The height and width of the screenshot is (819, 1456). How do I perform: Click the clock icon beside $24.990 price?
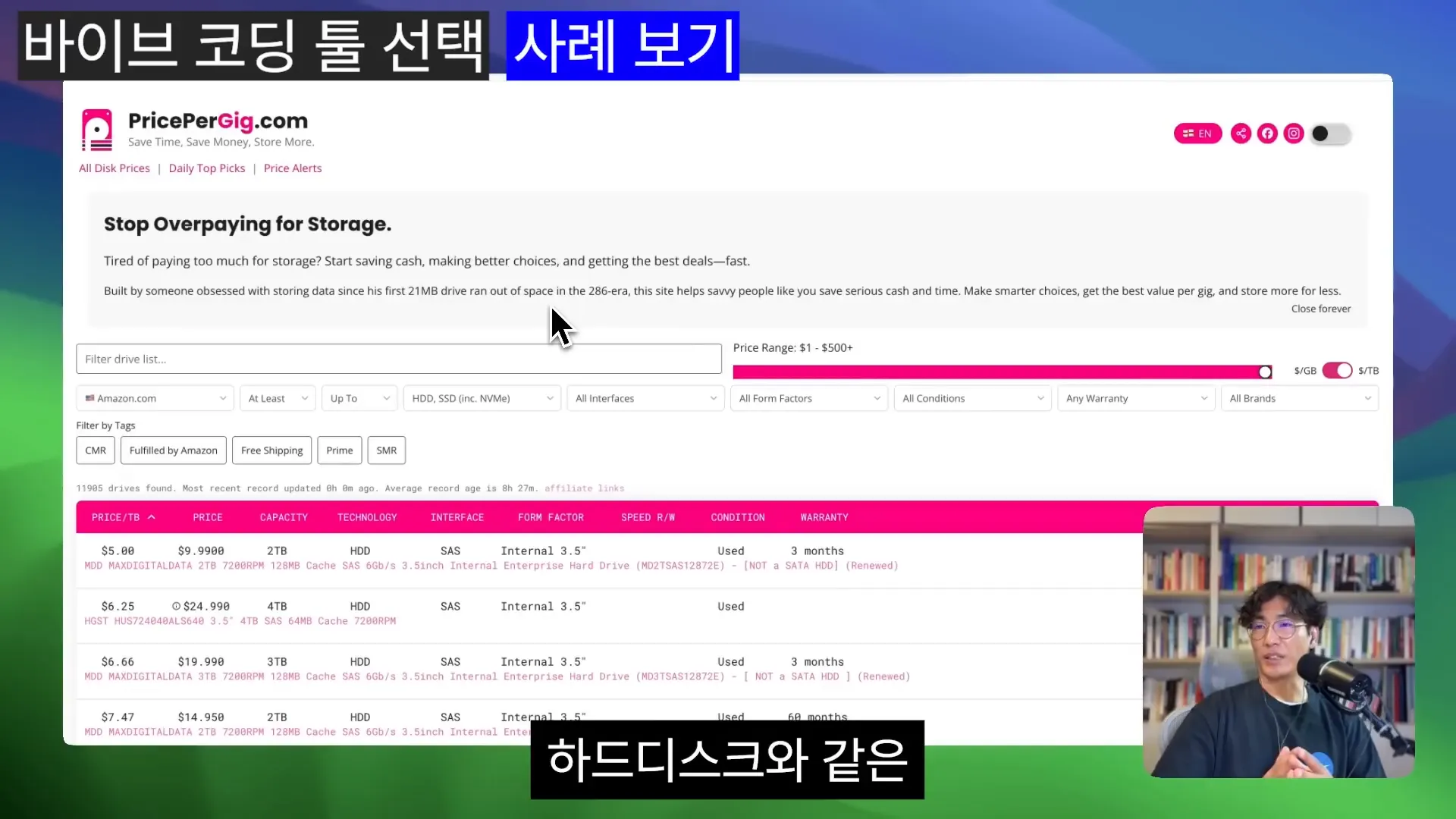click(176, 607)
